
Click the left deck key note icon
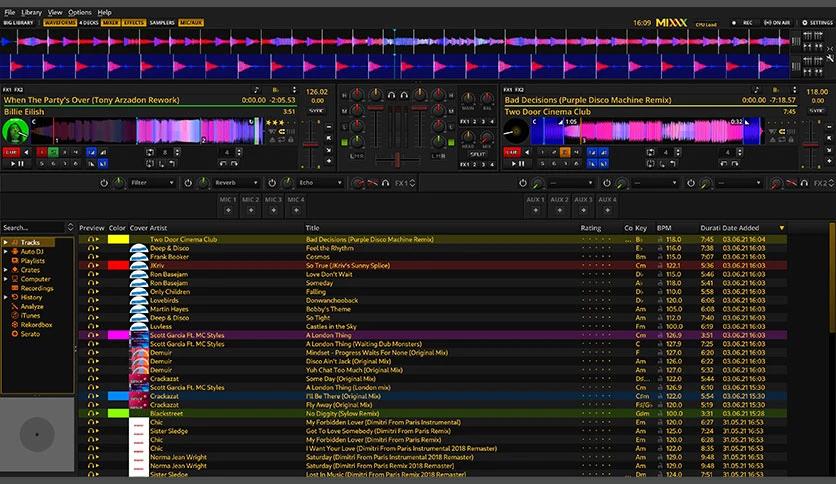(x=256, y=90)
